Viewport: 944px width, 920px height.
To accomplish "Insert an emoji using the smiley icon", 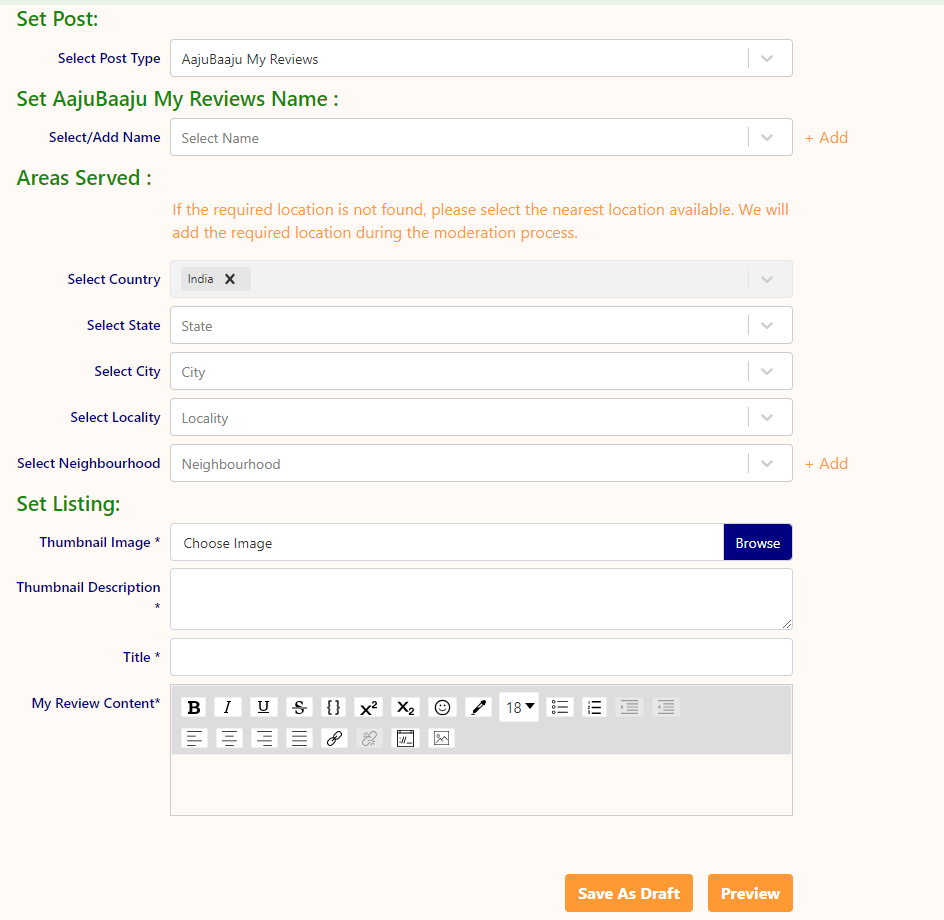I will tap(442, 707).
